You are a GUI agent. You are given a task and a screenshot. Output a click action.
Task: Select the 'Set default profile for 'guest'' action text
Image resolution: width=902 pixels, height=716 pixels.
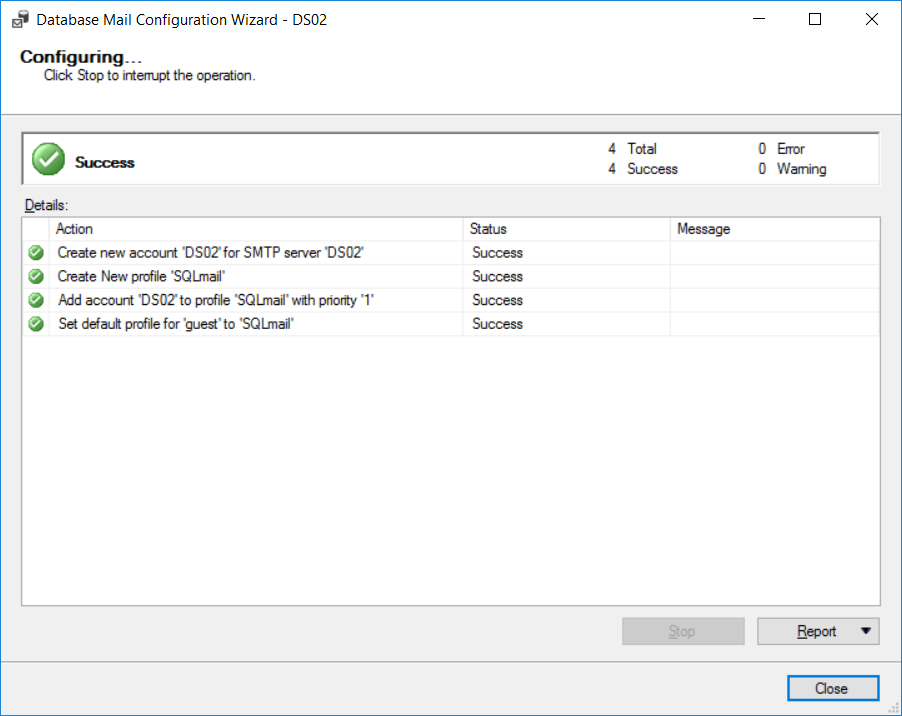pyautogui.click(x=175, y=324)
